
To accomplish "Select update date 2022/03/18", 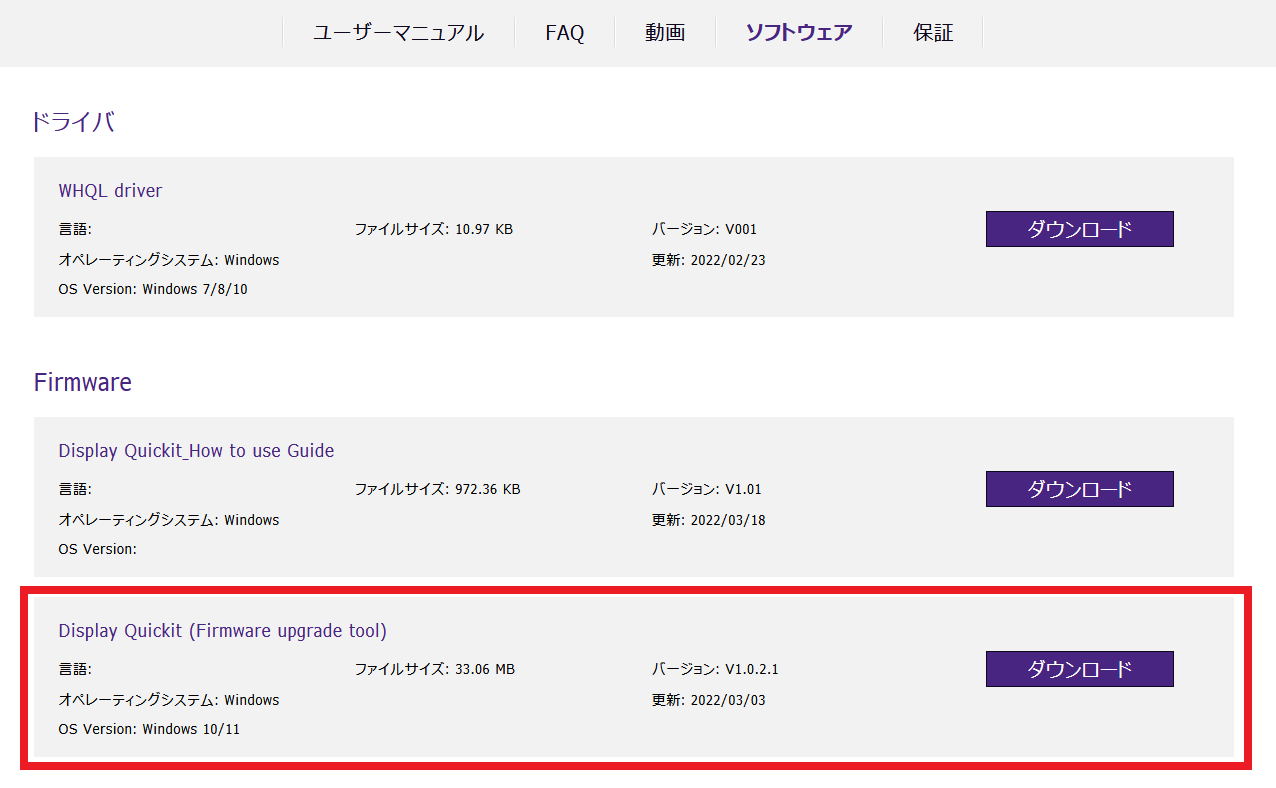I will pos(708,520).
